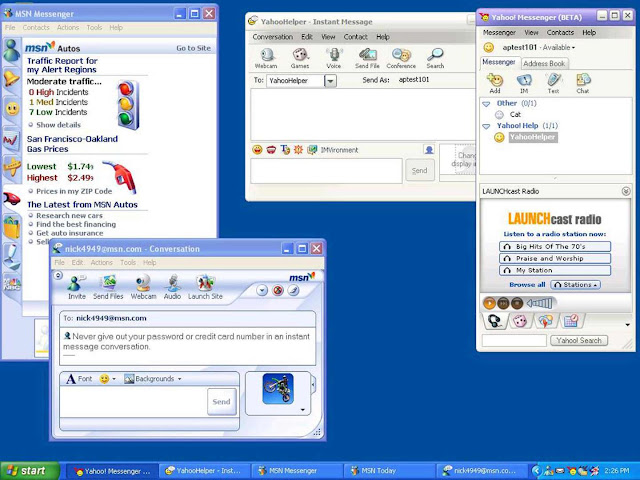Open the To: YahooHelper dropdown arrow
Viewport: 640px width, 480px height.
pos(330,81)
